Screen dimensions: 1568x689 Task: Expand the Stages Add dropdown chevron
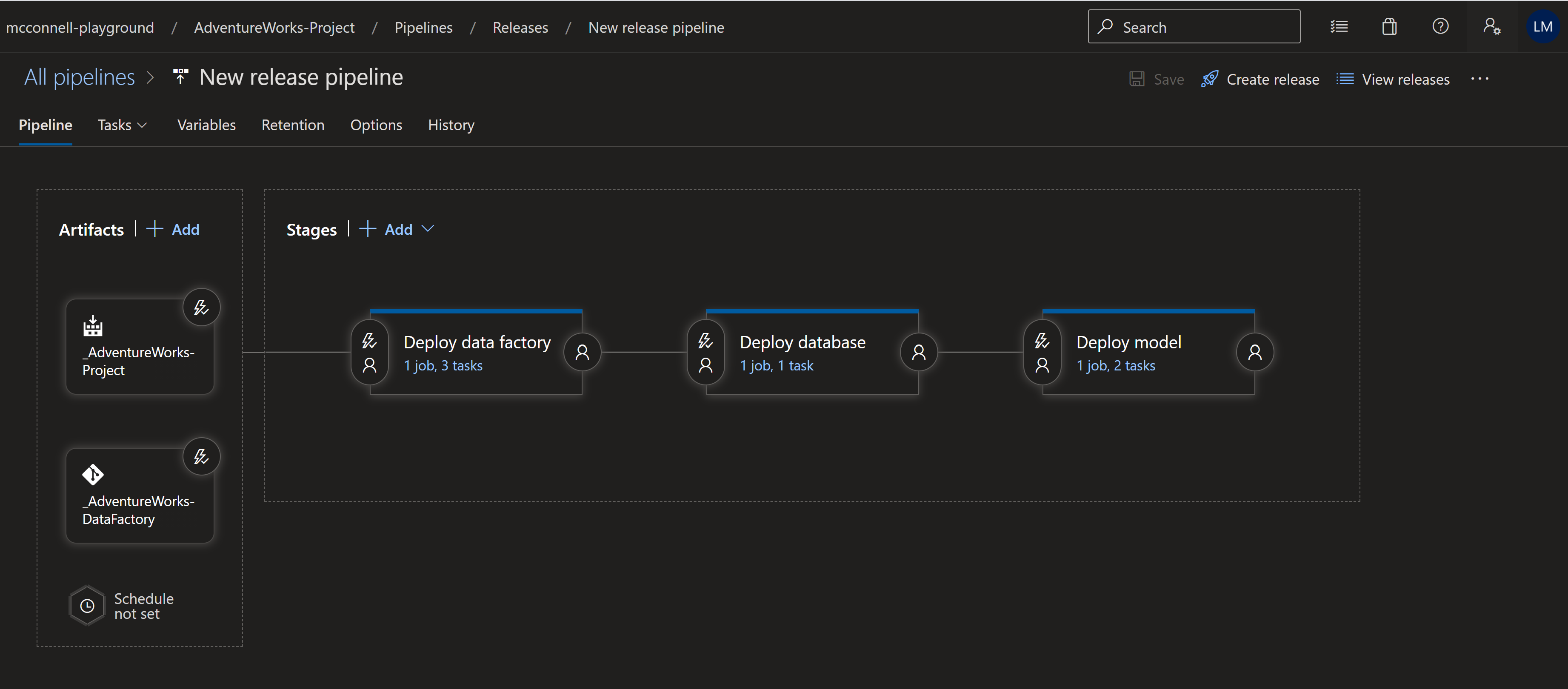point(428,229)
